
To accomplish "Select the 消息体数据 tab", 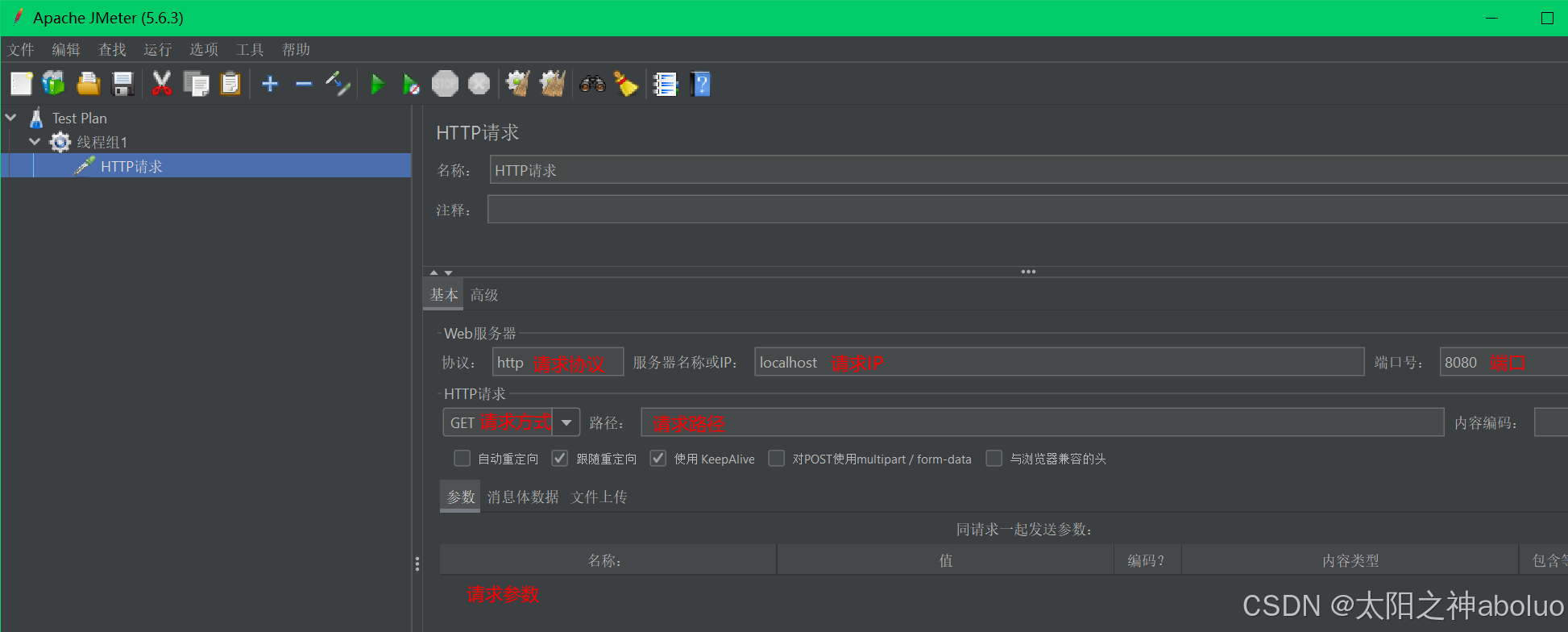I will pyautogui.click(x=523, y=497).
